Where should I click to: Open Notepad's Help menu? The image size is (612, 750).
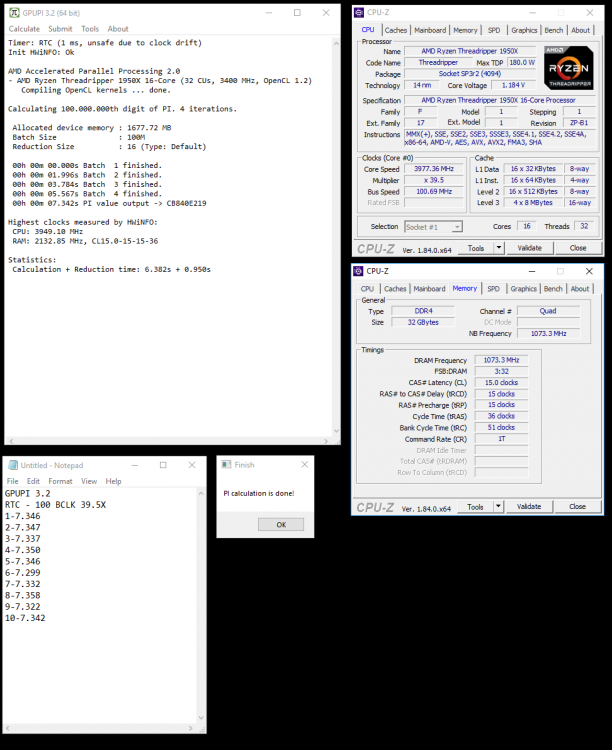[113, 481]
